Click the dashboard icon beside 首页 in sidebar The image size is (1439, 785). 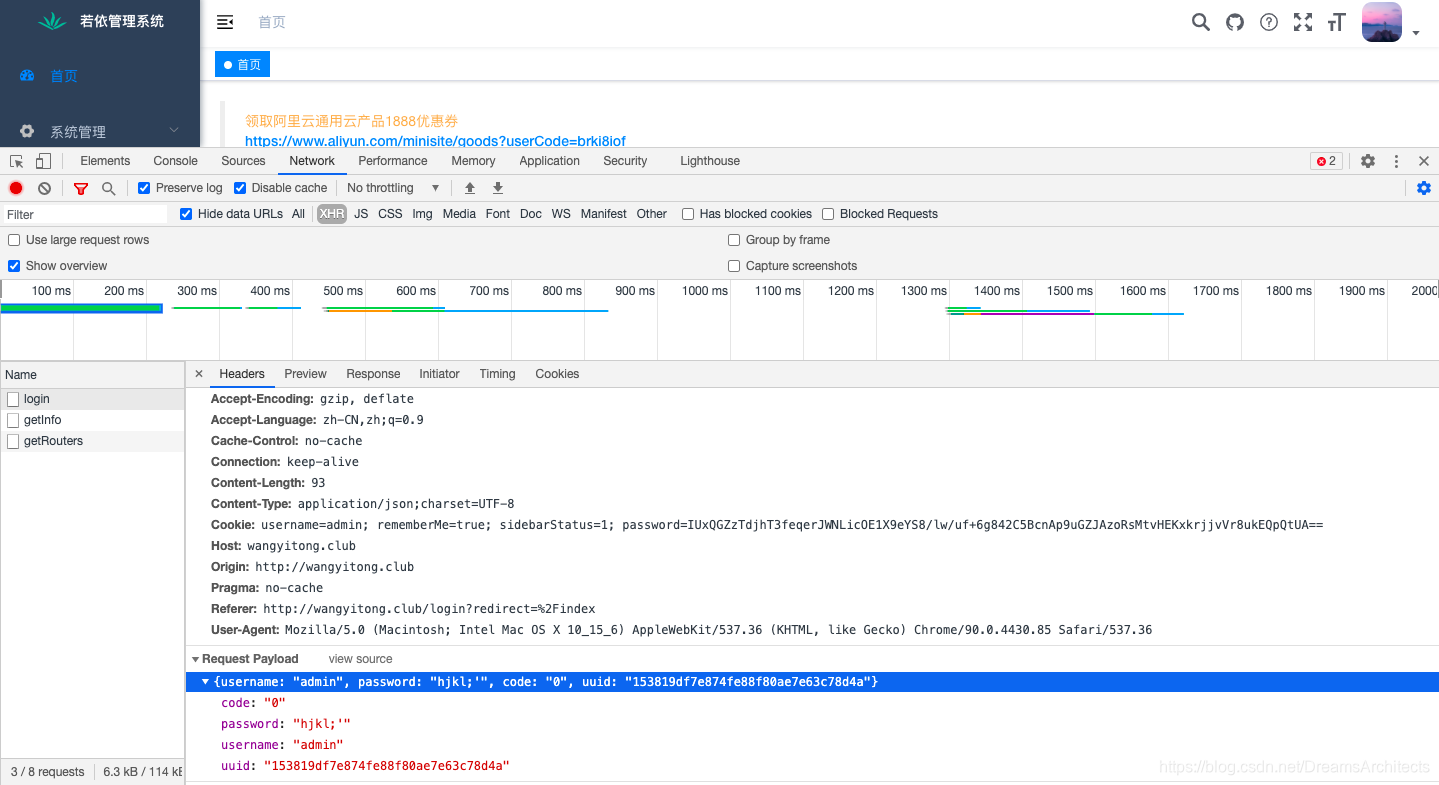click(27, 75)
